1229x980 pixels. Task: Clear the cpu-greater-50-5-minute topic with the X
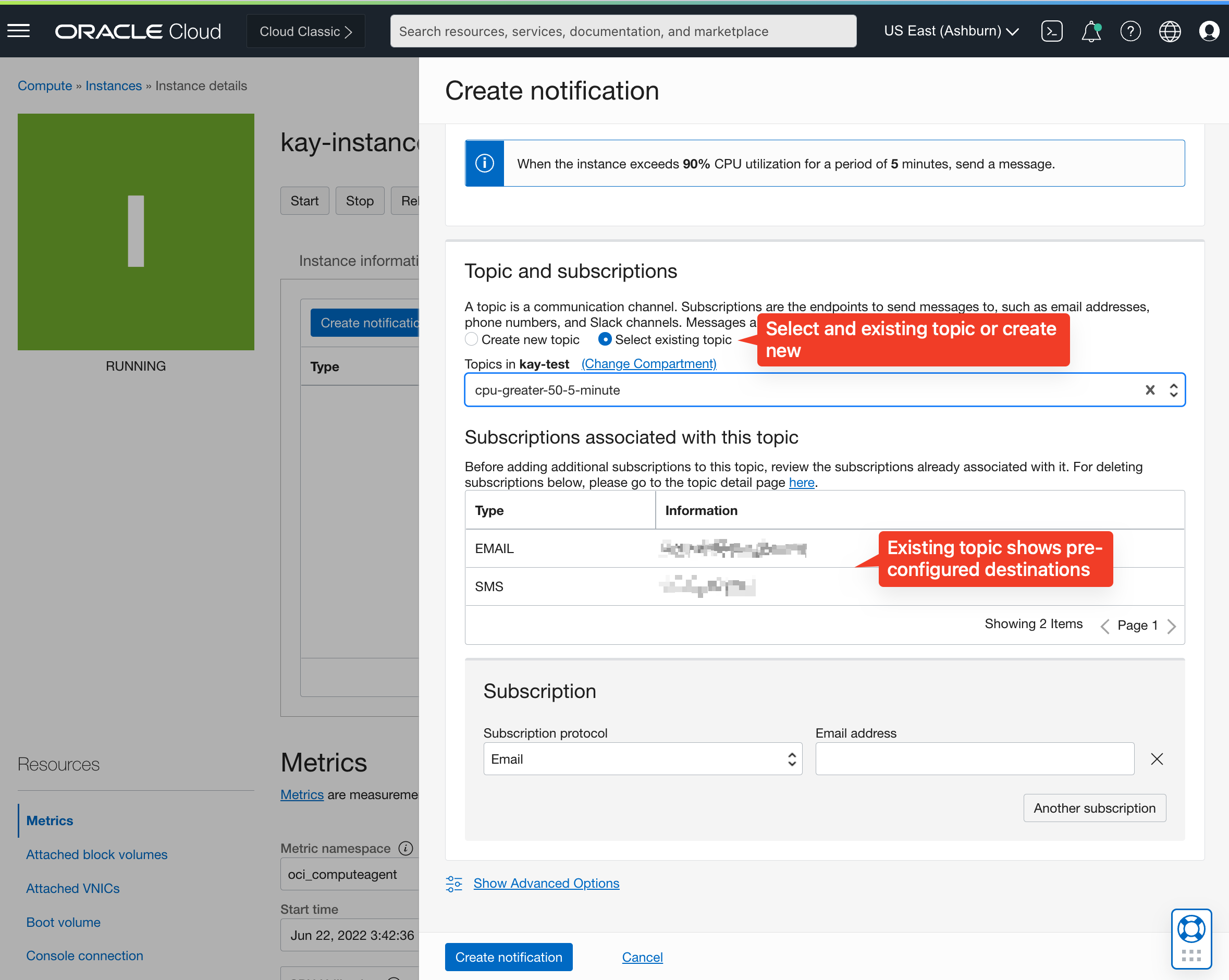tap(1150, 390)
